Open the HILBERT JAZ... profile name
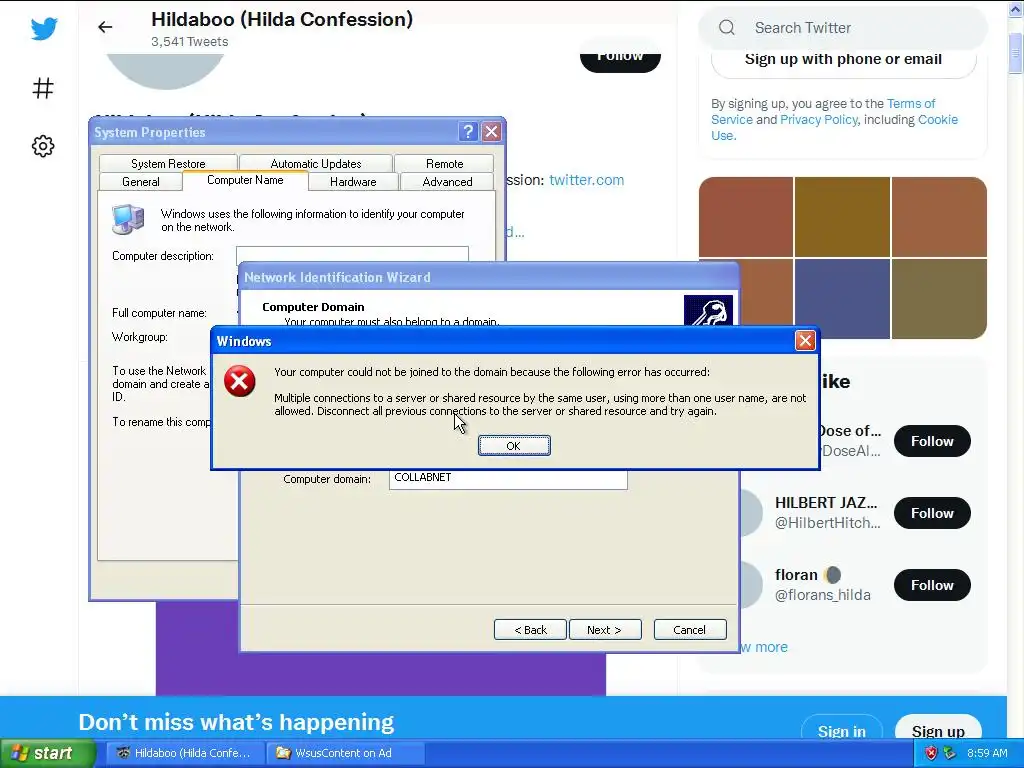This screenshot has width=1024, height=768. click(826, 503)
